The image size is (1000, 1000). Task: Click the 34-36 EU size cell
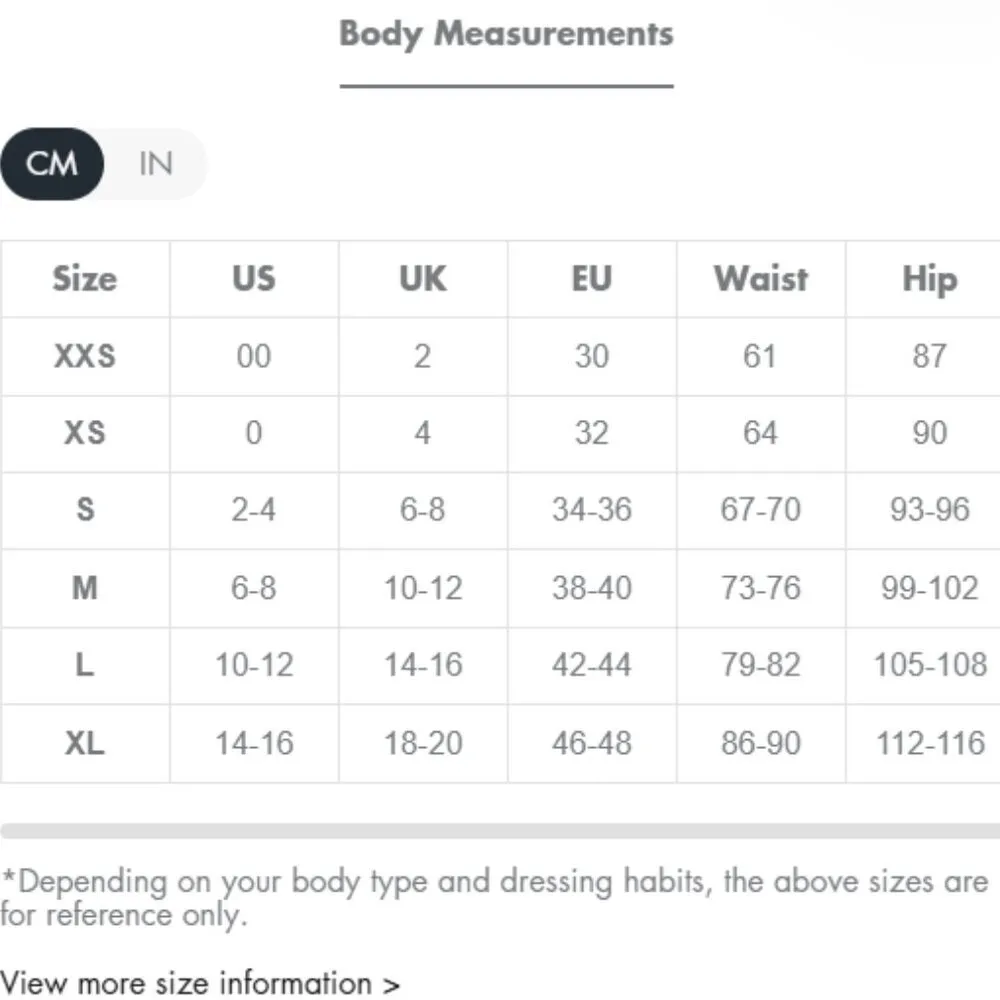[592, 510]
